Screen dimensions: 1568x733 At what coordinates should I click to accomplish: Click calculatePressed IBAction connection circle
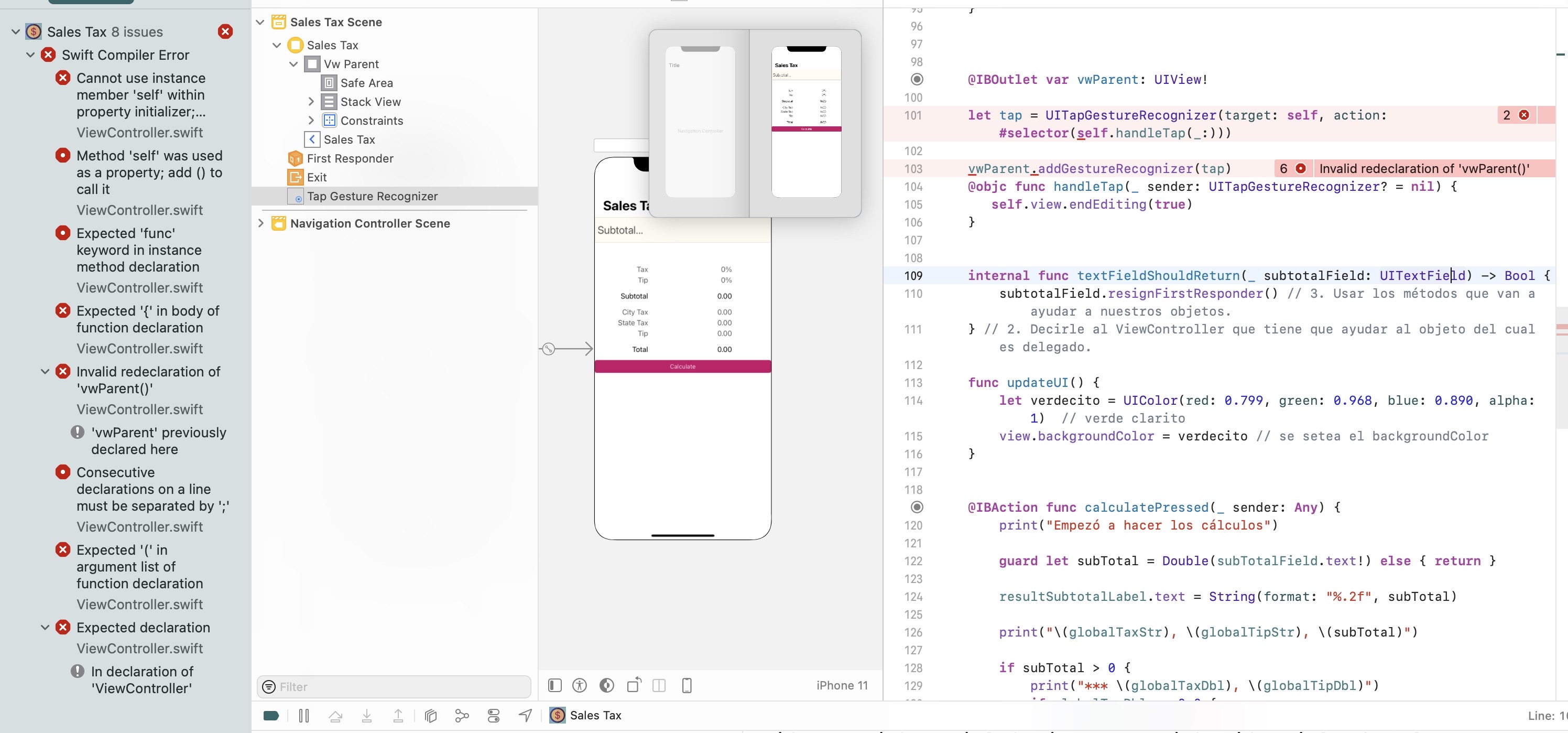point(917,507)
